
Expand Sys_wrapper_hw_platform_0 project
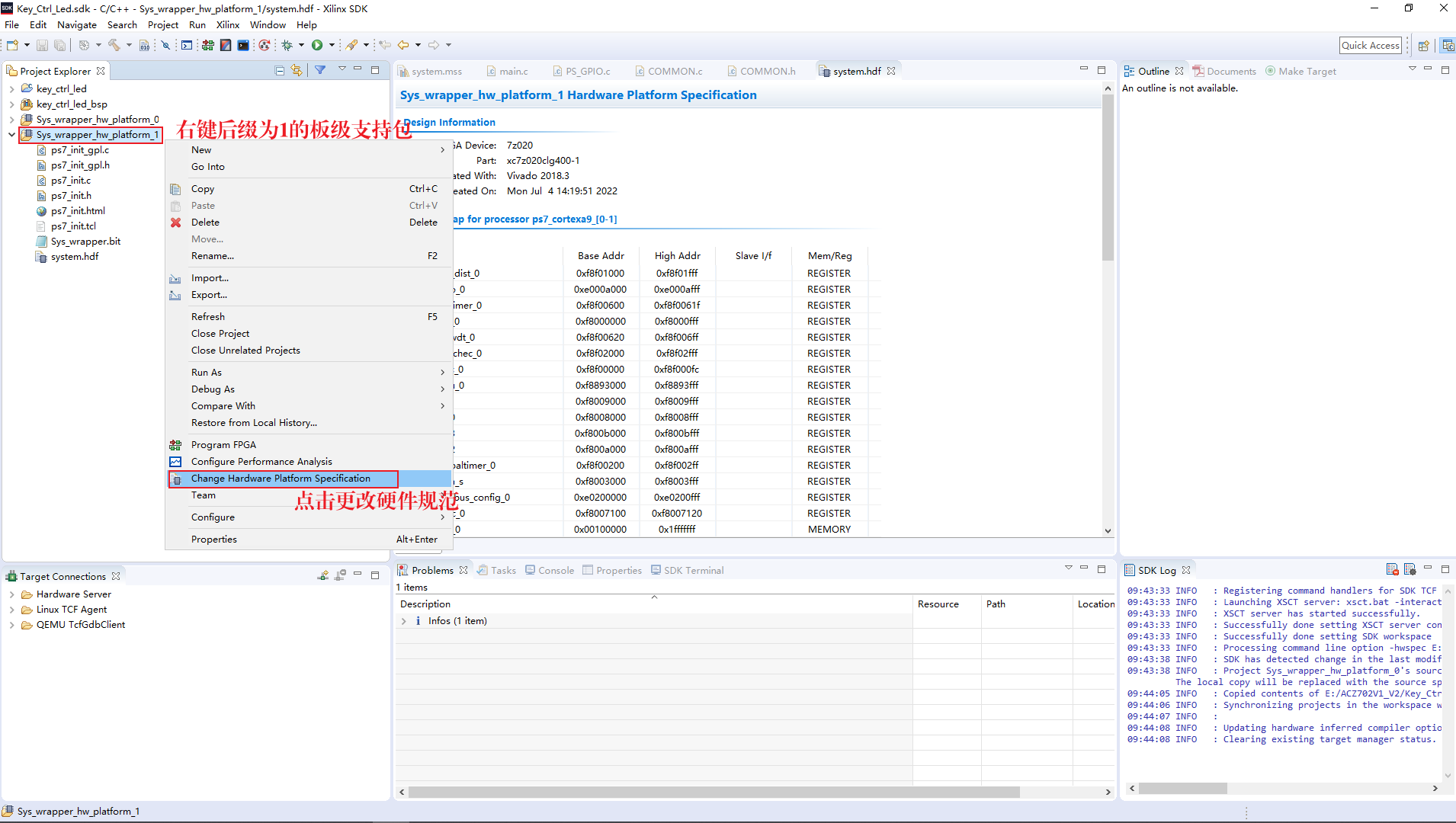pyautogui.click(x=11, y=120)
